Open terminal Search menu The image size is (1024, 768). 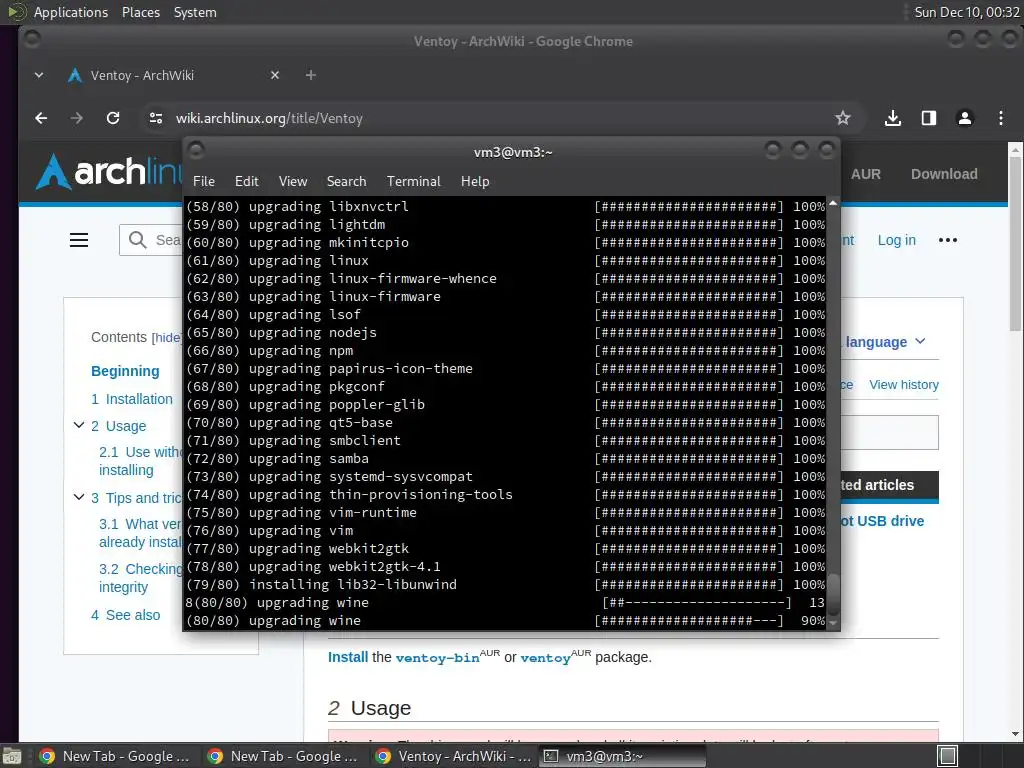coord(346,182)
